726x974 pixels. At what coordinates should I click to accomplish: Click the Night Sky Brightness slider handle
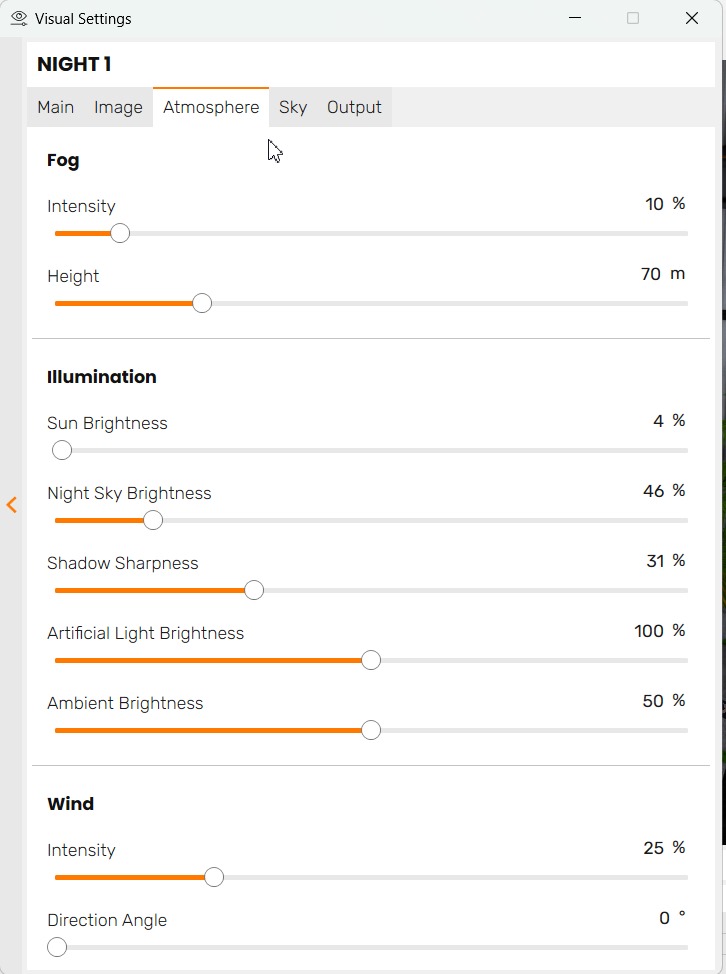point(153,521)
